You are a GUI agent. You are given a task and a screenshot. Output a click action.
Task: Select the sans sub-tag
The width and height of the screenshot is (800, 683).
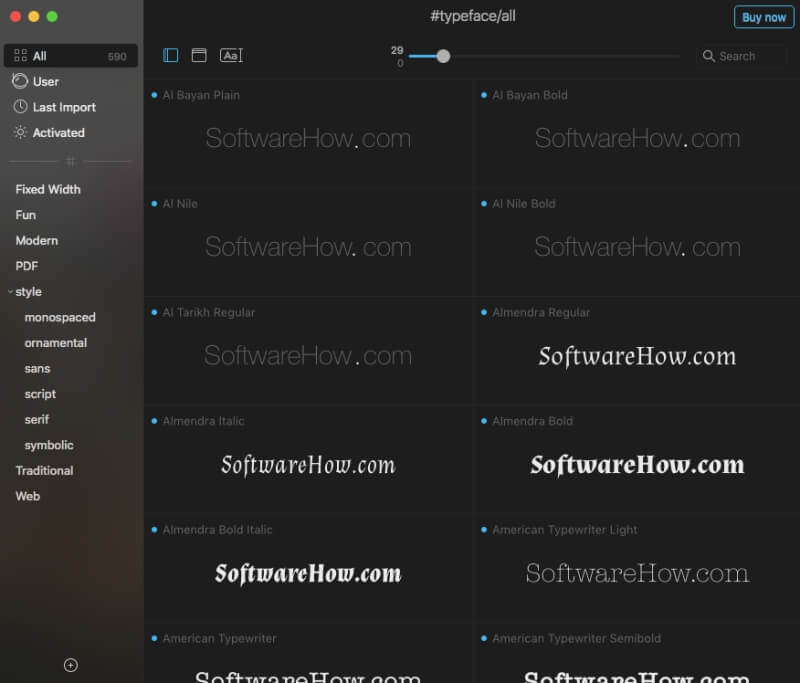[37, 368]
